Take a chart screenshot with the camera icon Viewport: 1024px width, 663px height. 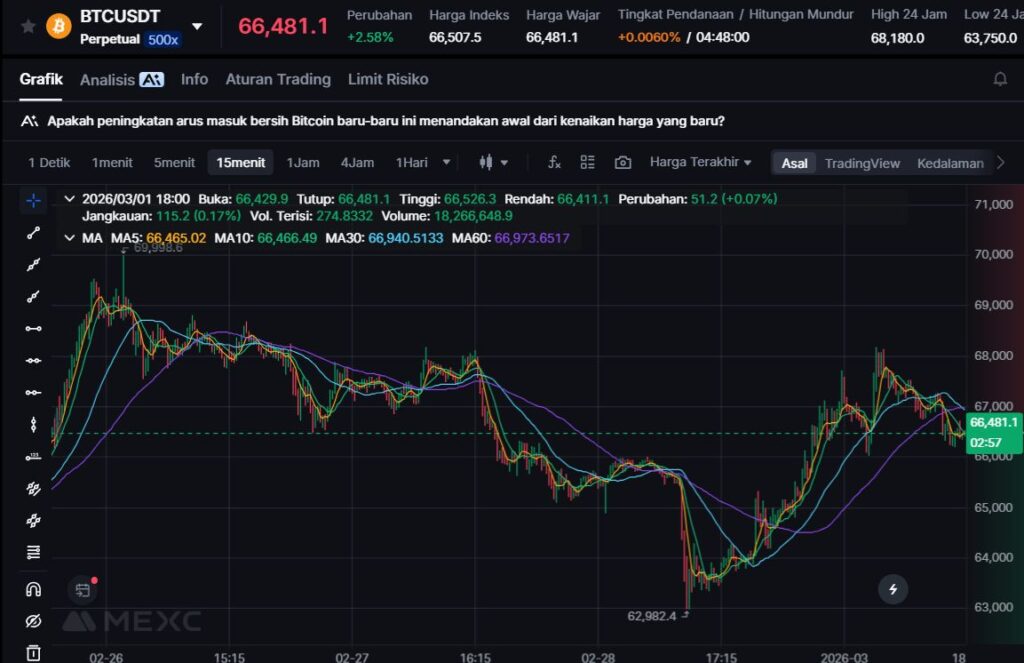pos(622,162)
